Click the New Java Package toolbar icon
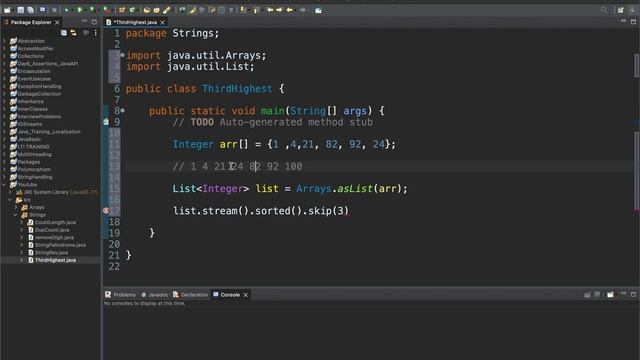The width and height of the screenshot is (640, 360). [x=122, y=10]
